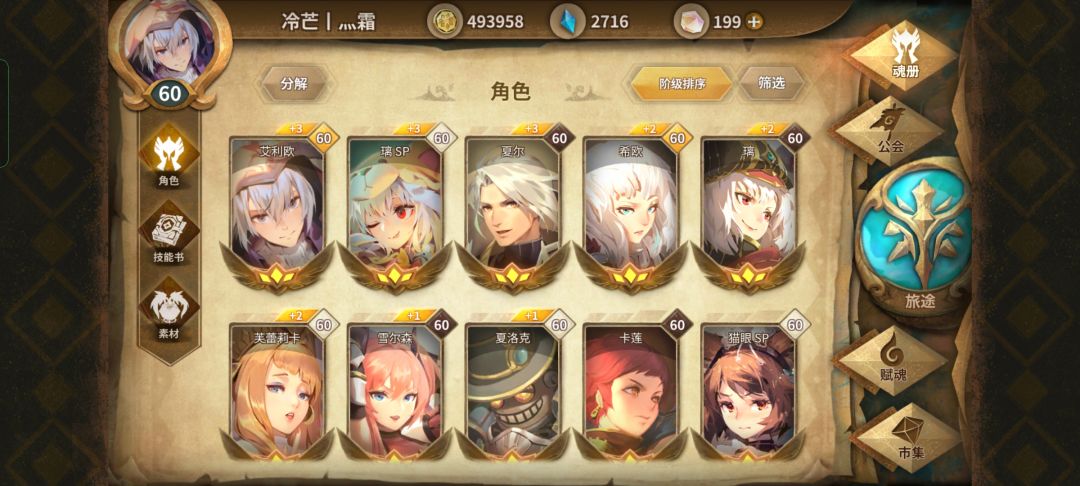Viewport: 1080px width, 486px height.
Task: Switch to the 角色 characters tab
Action: tap(169, 158)
